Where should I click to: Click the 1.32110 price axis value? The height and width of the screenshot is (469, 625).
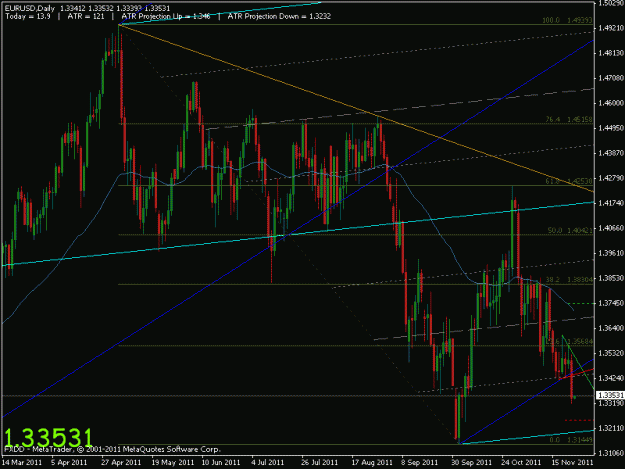click(x=611, y=428)
